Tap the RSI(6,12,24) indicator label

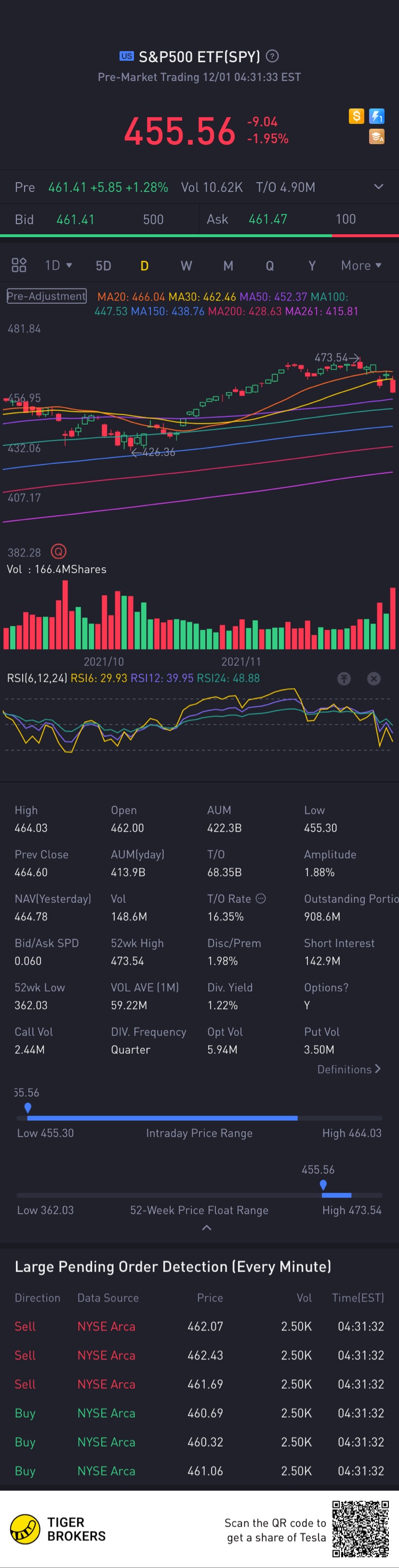pos(37,678)
